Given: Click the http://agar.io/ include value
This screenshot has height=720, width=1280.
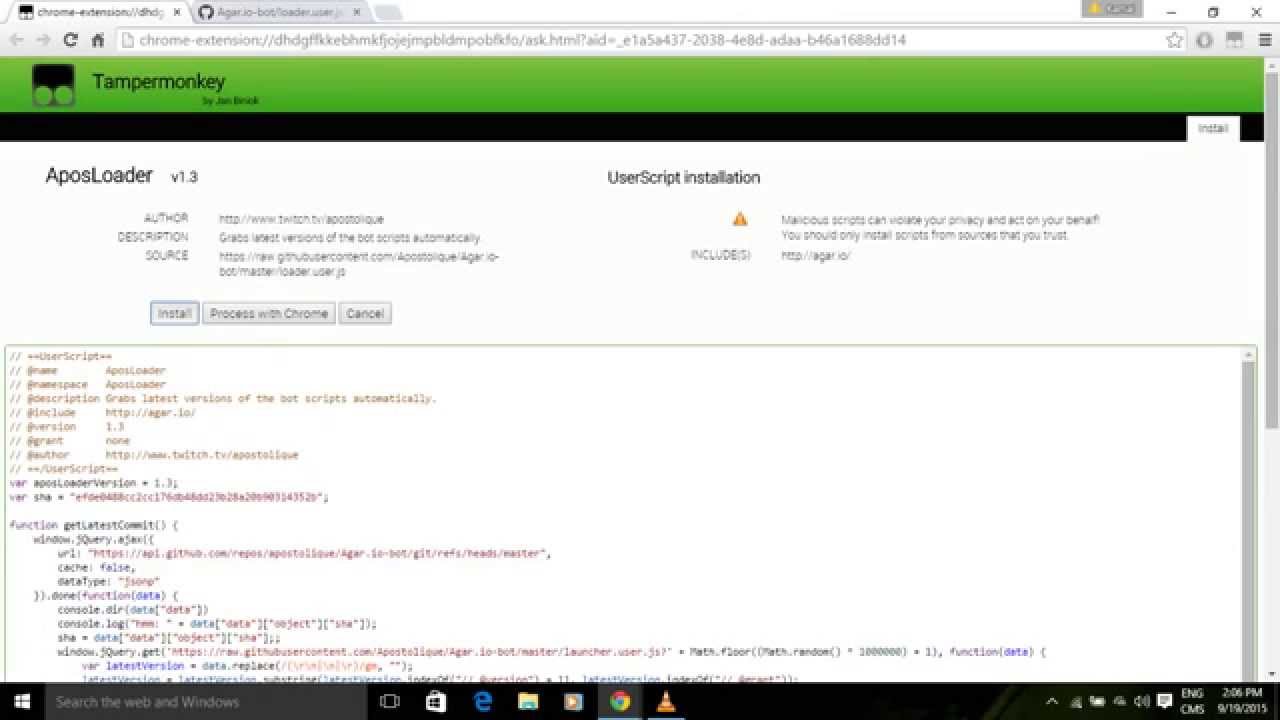Looking at the screenshot, I should point(816,256).
